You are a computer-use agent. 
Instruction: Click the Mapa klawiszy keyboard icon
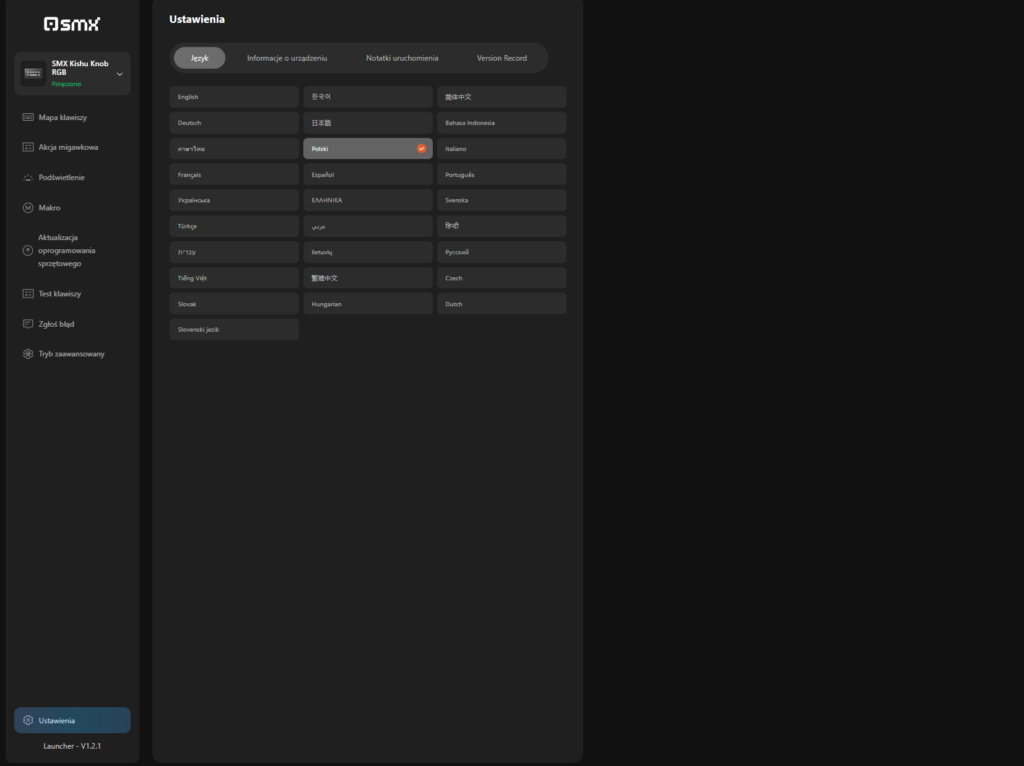tap(28, 117)
